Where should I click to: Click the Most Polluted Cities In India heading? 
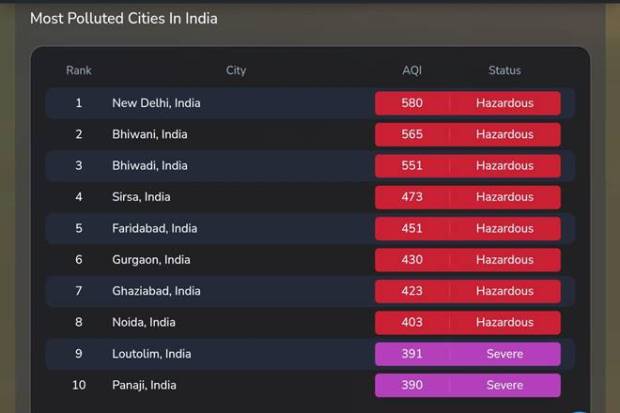123,18
